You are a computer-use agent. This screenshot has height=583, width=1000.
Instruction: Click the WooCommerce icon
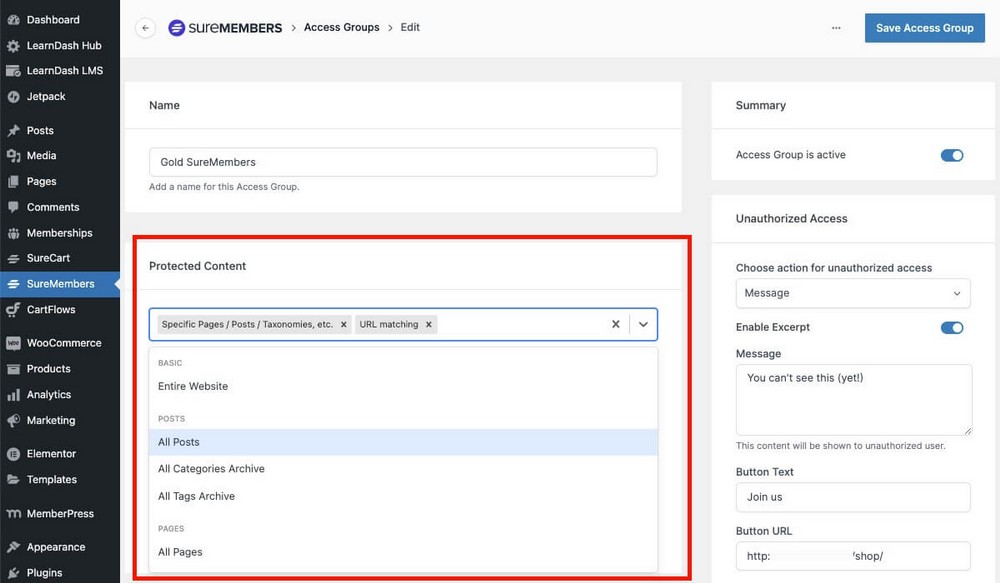point(13,343)
